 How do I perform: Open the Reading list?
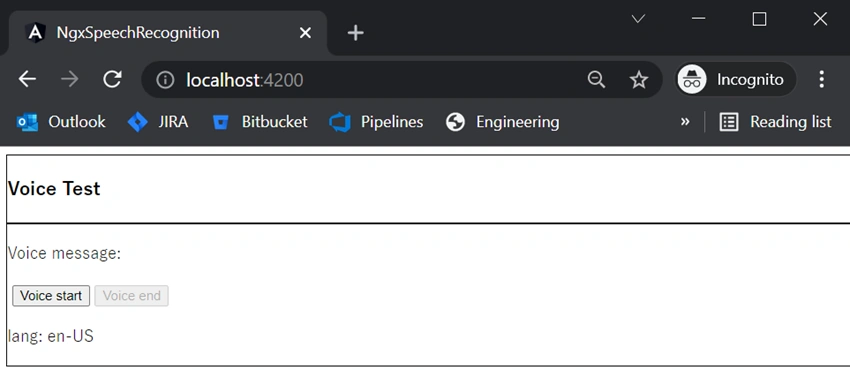(775, 122)
